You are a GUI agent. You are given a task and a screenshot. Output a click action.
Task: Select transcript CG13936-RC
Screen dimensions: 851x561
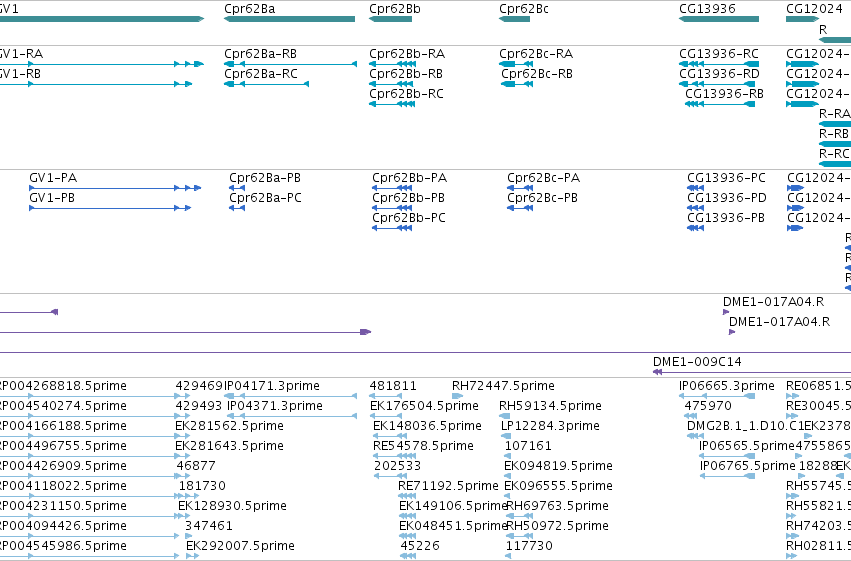[719, 54]
